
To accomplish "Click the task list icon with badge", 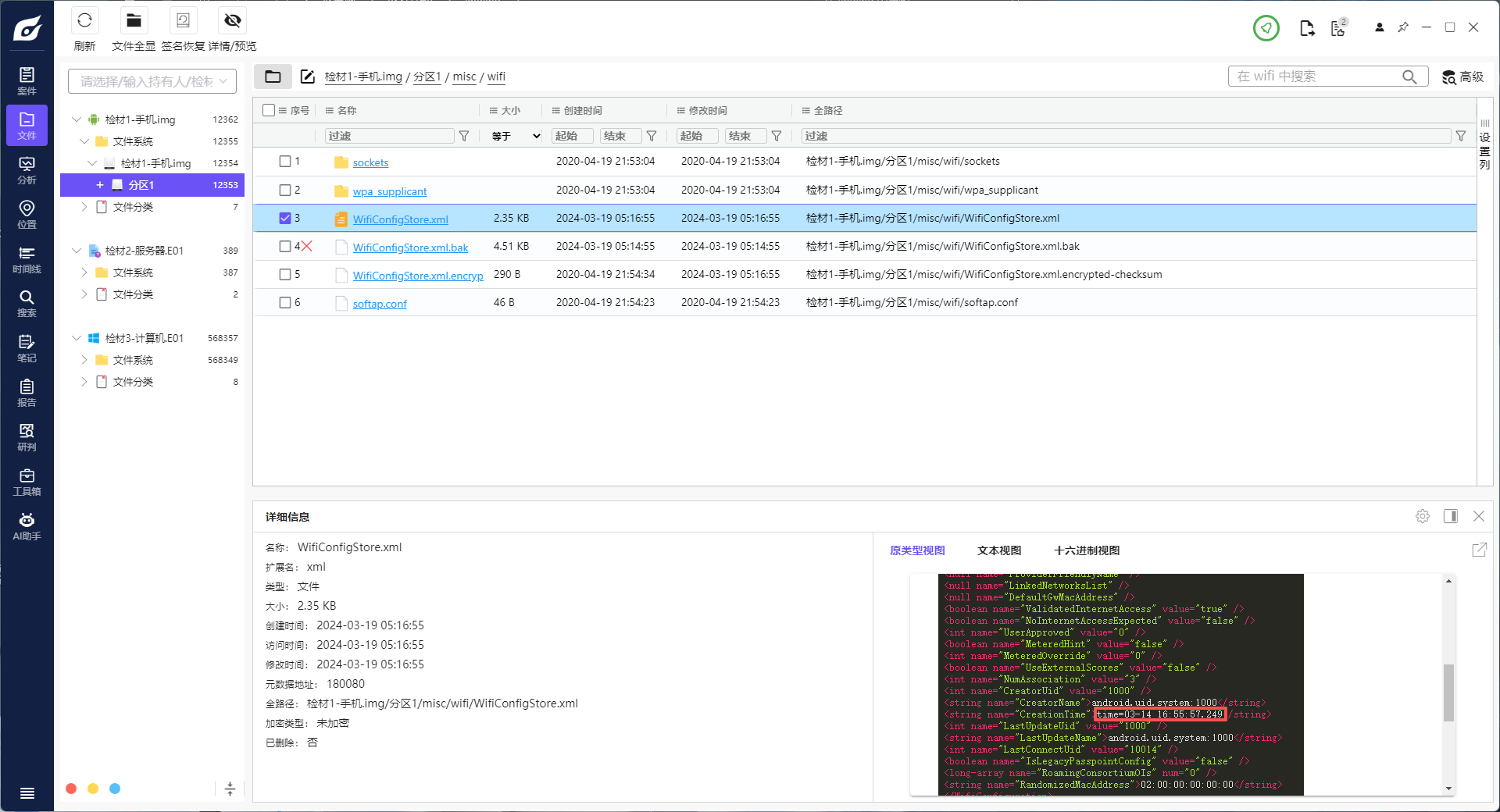I will [1339, 28].
